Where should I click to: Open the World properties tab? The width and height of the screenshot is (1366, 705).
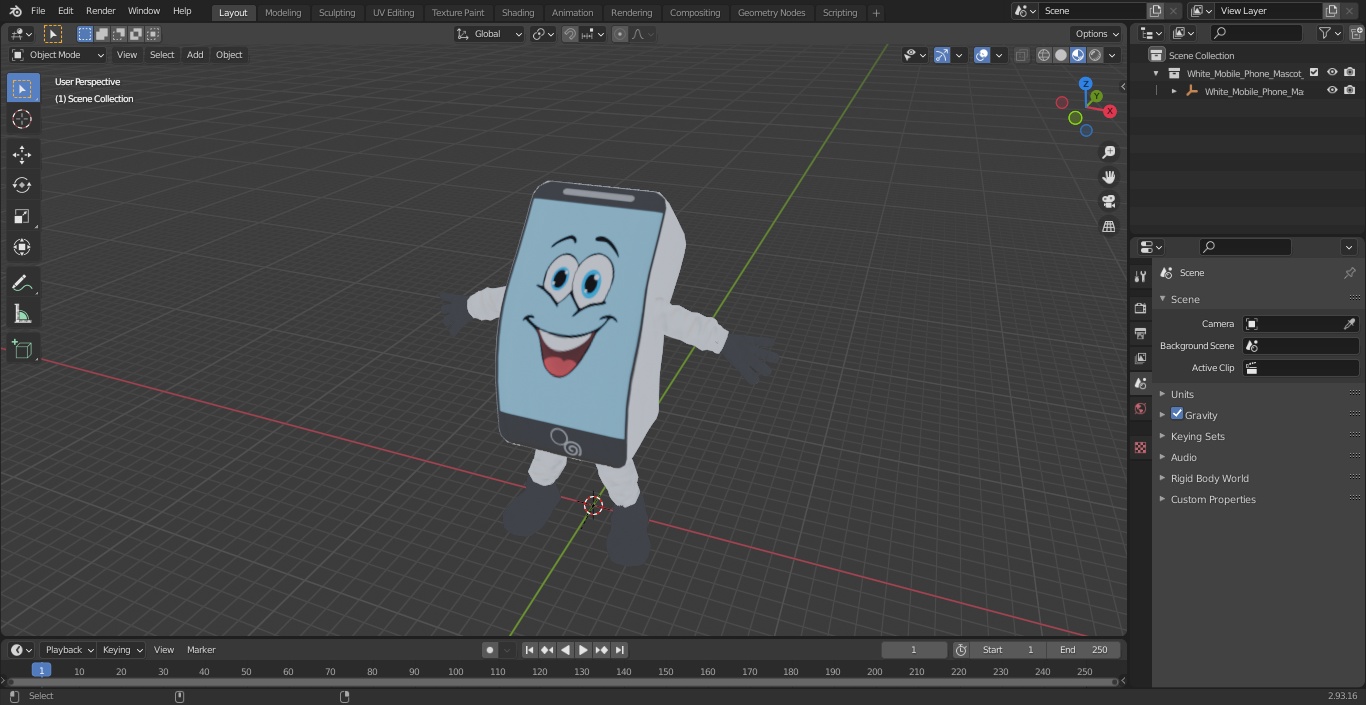pos(1140,408)
